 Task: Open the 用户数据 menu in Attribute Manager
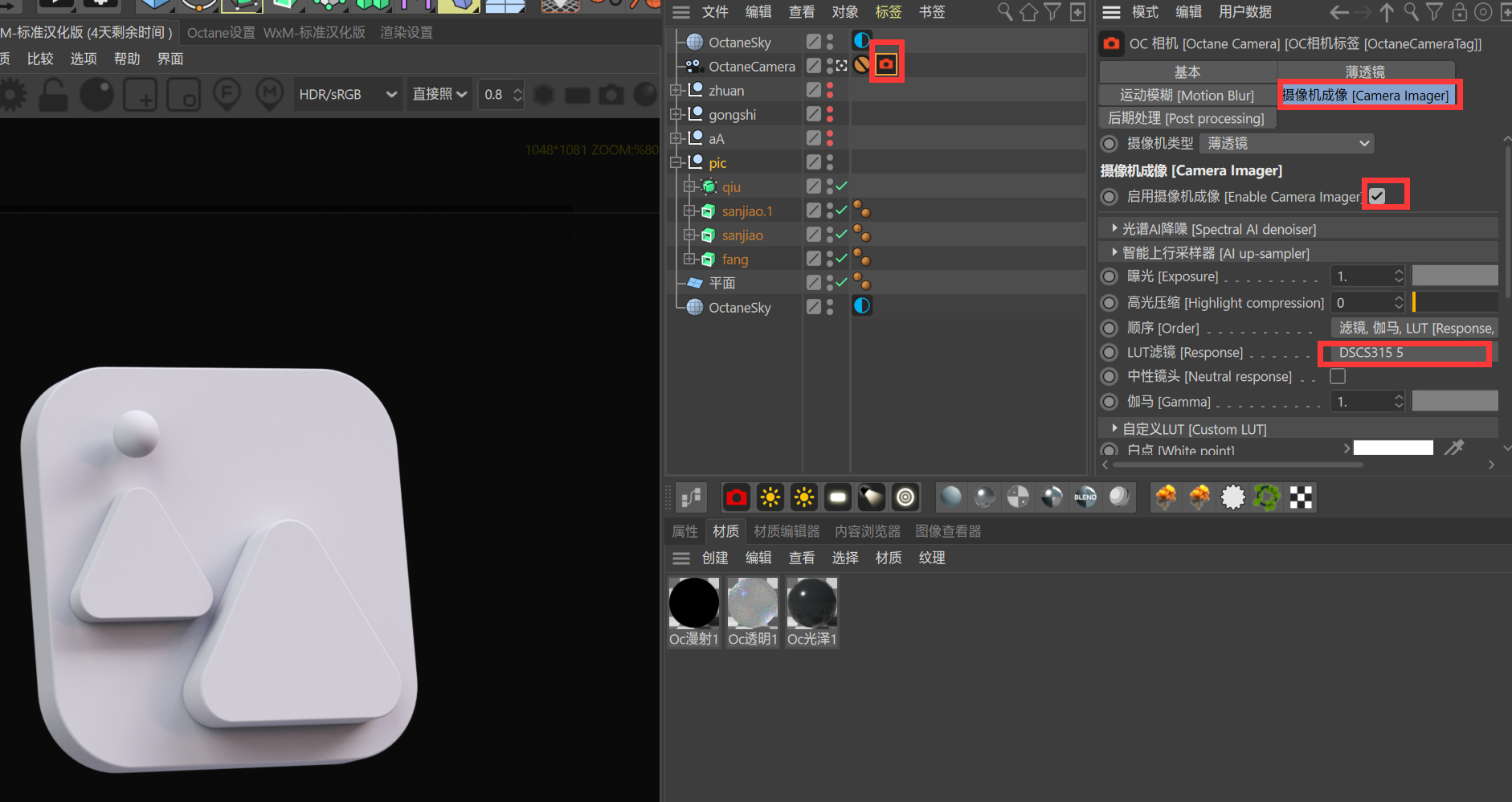pyautogui.click(x=1245, y=12)
